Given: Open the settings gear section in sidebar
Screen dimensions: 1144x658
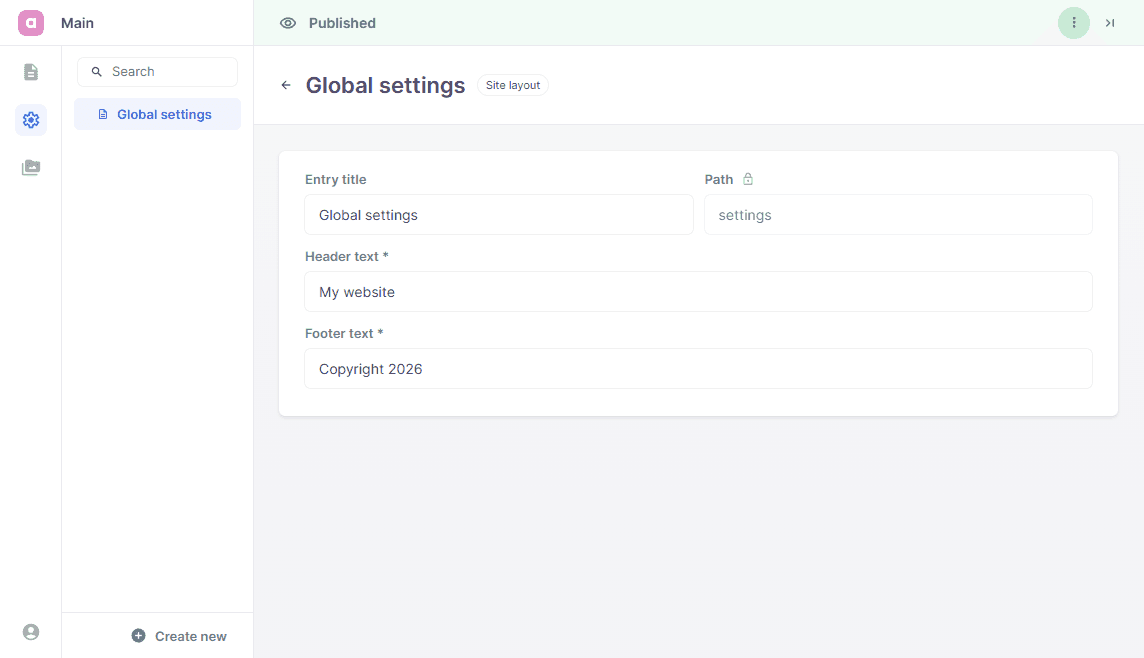Looking at the screenshot, I should pyautogui.click(x=31, y=120).
